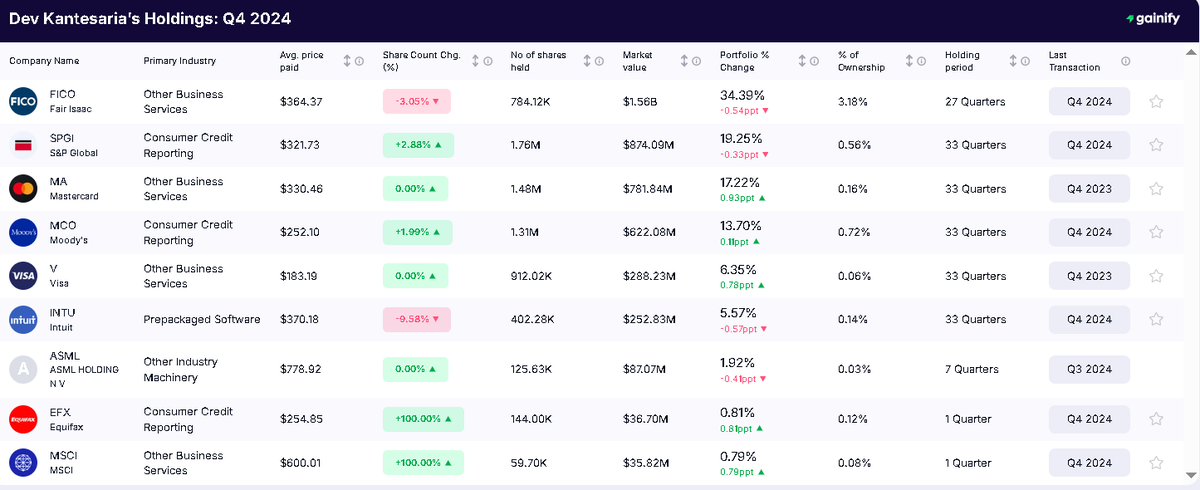Star the SPGI holding as favorite

point(1156,145)
